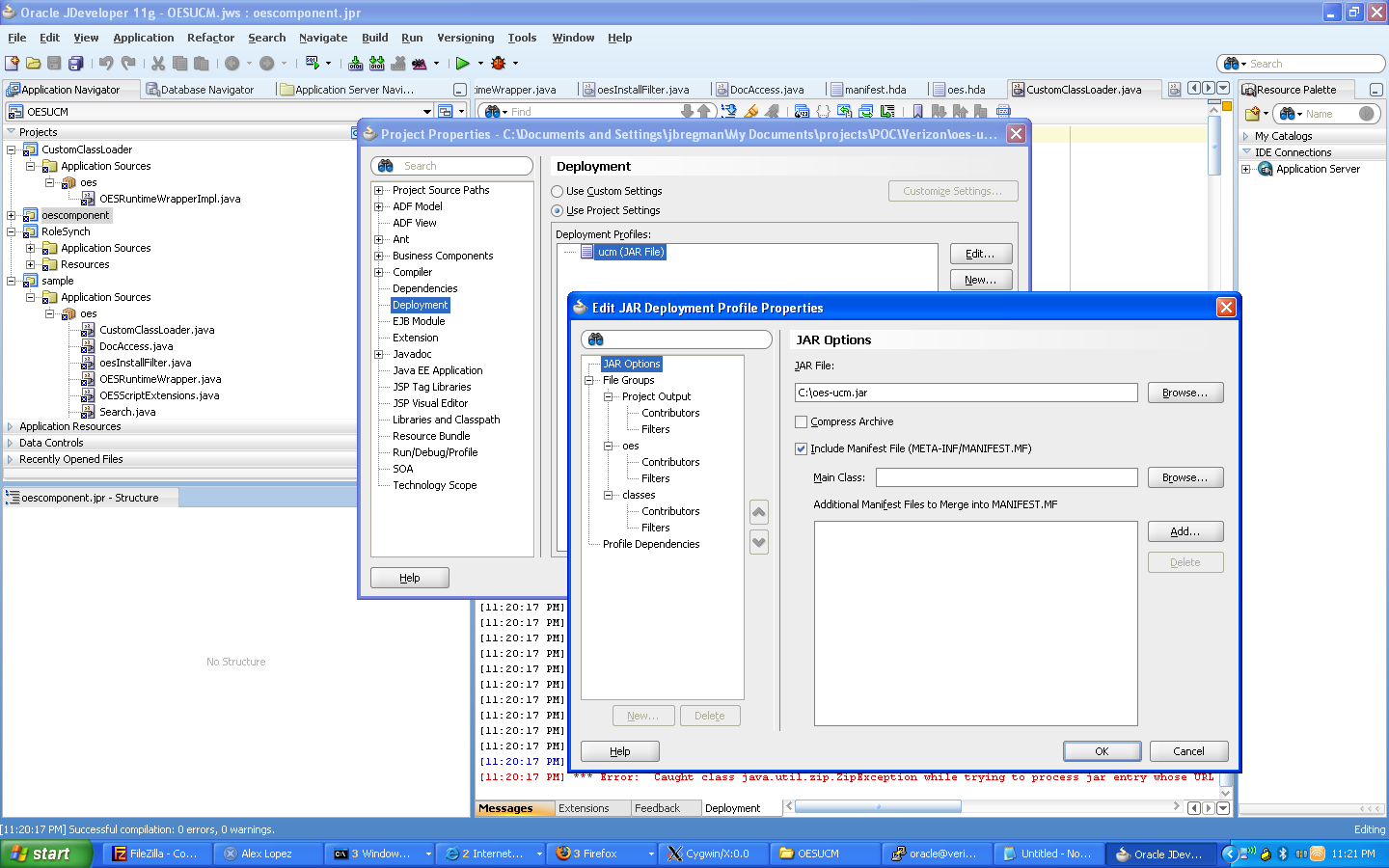Image resolution: width=1389 pixels, height=868 pixels.
Task: Click the new catalog icon in Resource Palette
Action: pos(1252,114)
